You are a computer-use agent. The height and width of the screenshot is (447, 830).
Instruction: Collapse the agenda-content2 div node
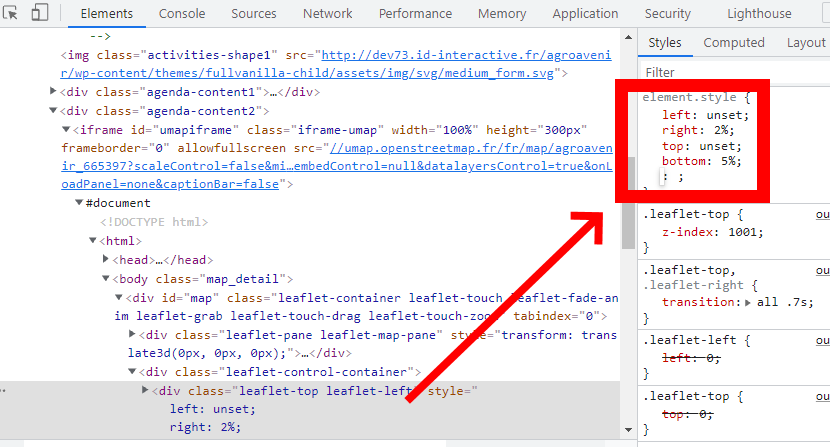[53, 111]
